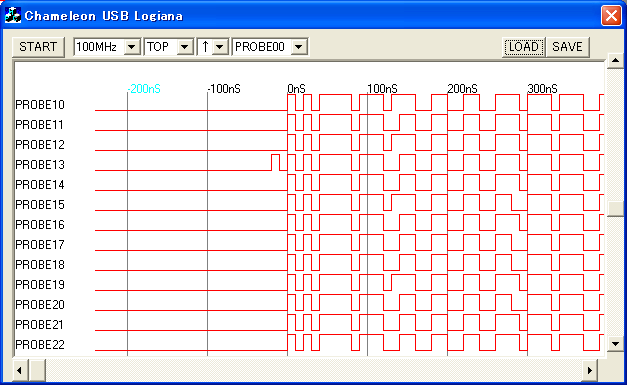Click horizontal scrollbar left arrow
This screenshot has width=627, height=385.
20,370
